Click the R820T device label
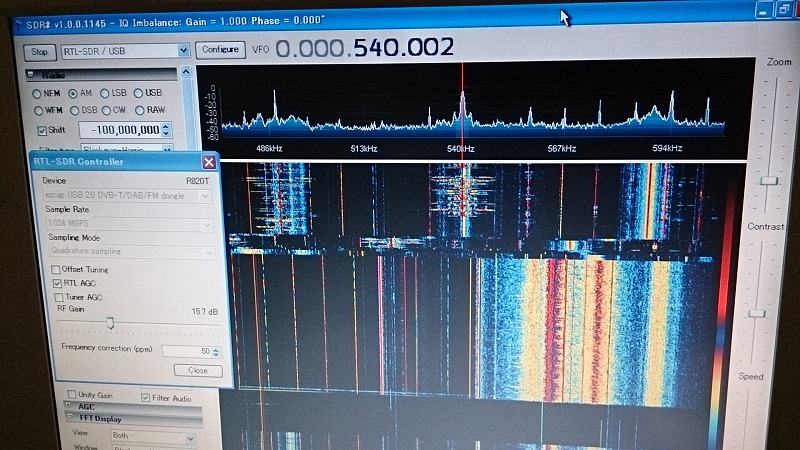This screenshot has width=800, height=450. (197, 181)
